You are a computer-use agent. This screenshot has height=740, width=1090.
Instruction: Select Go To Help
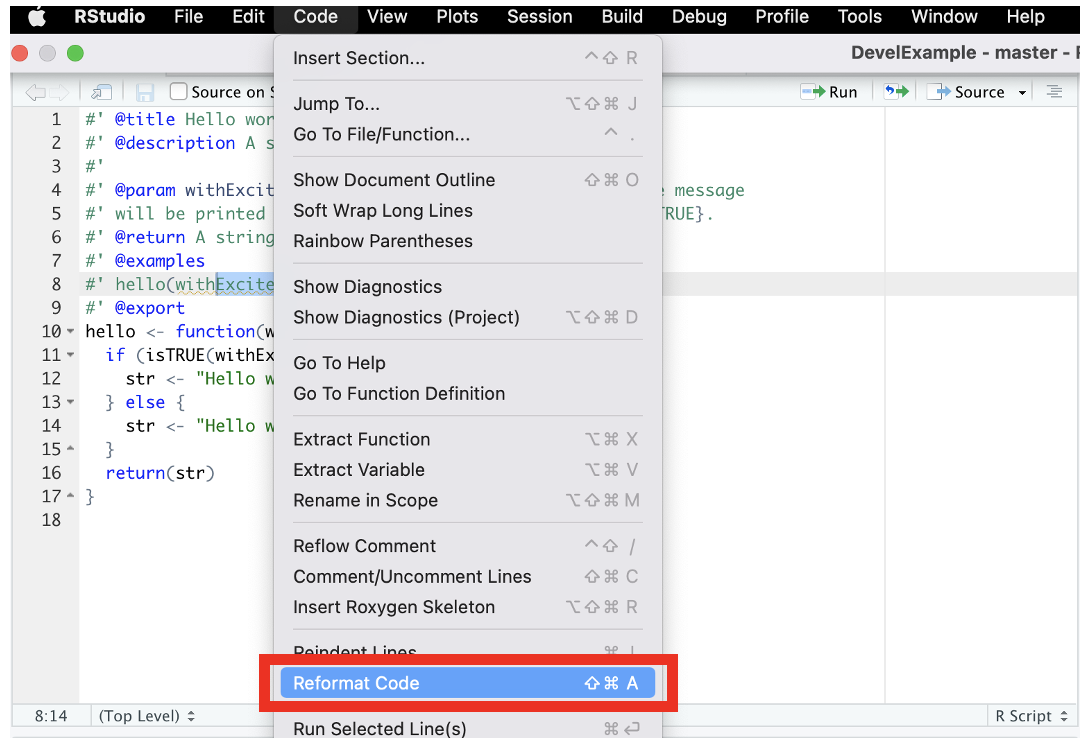coord(467,364)
